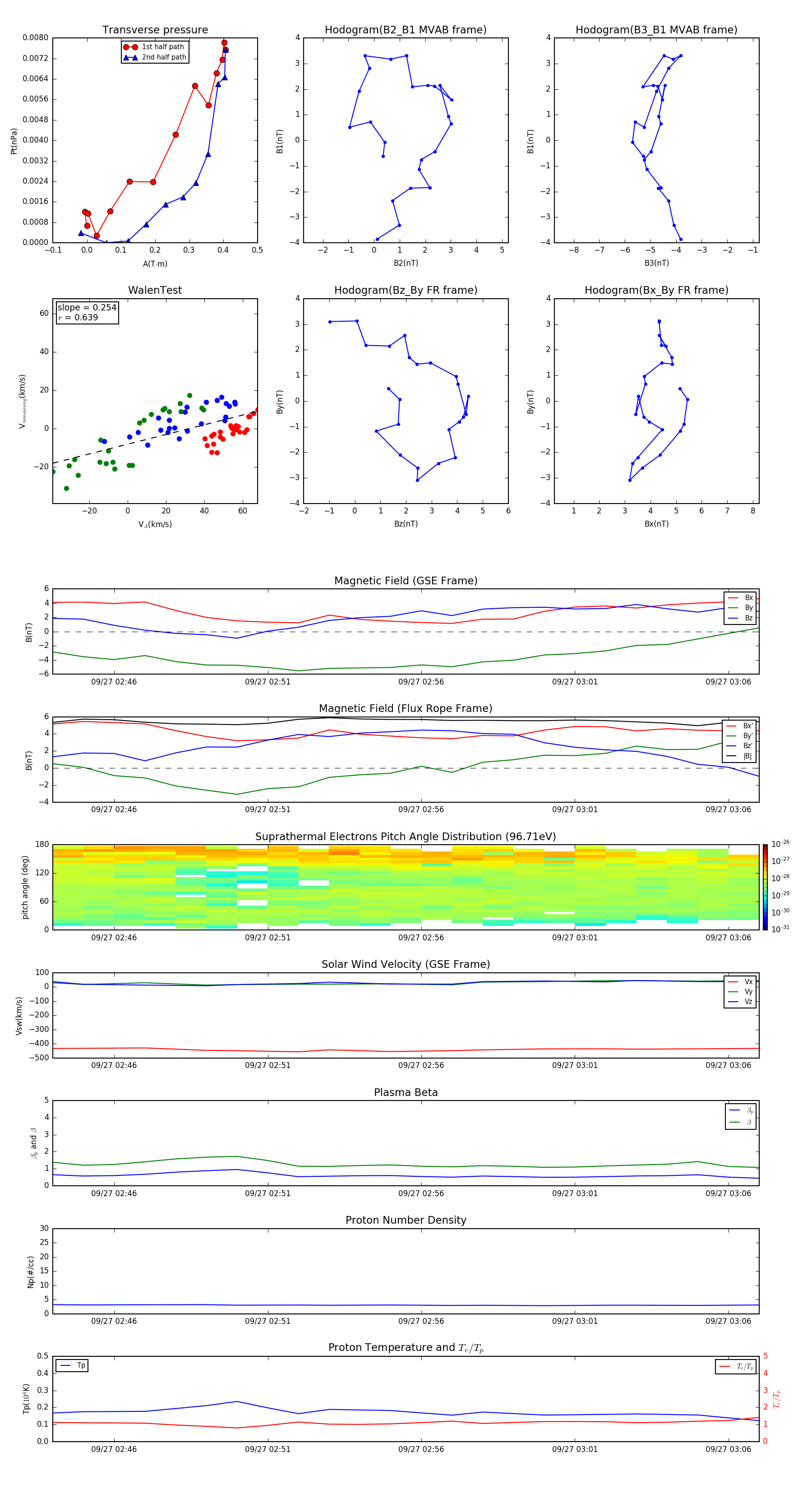Viewport: 812px width, 1489px height.
Task: Click the 'B3(nT)' x-axis label
Action: coord(656,264)
